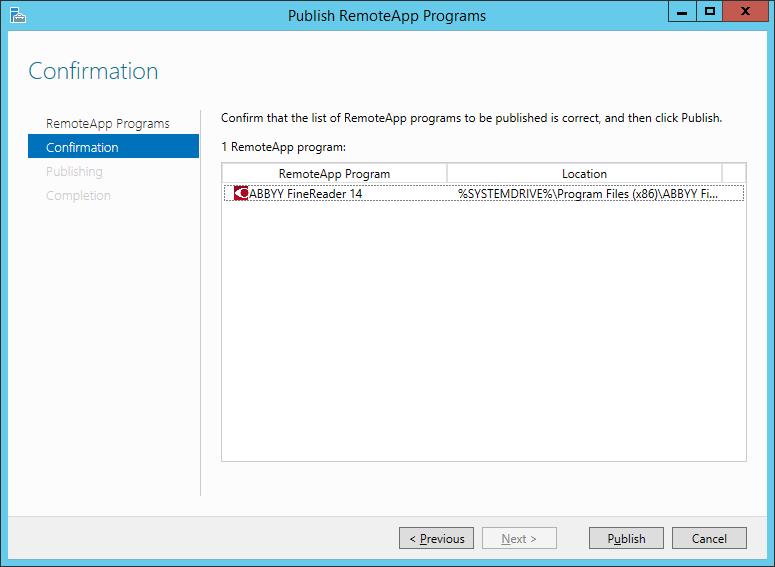The height and width of the screenshot is (567, 775).
Task: Click the %SYSTEMDRIVE% location cell
Action: pos(587,193)
